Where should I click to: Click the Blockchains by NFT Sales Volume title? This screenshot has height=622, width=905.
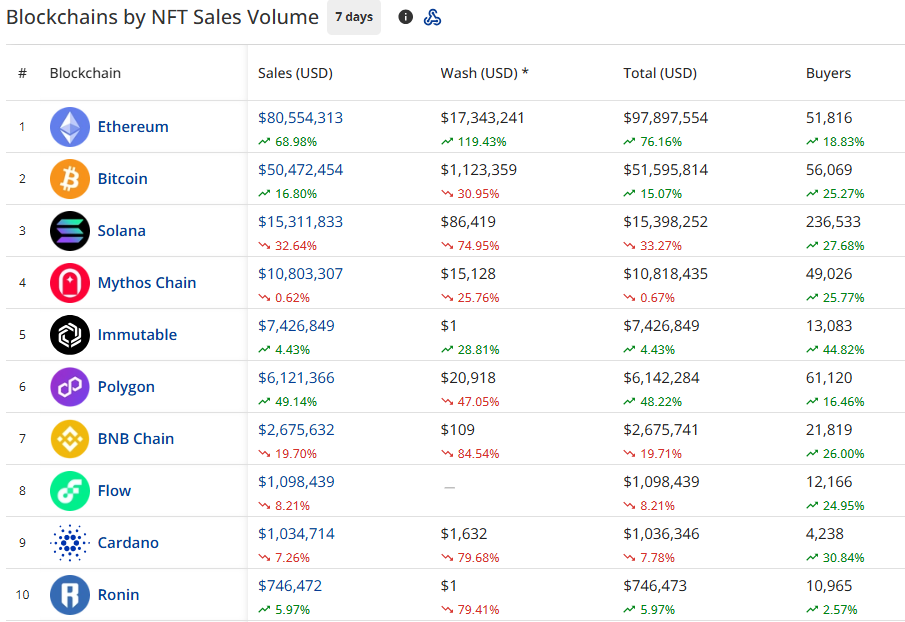click(x=162, y=17)
